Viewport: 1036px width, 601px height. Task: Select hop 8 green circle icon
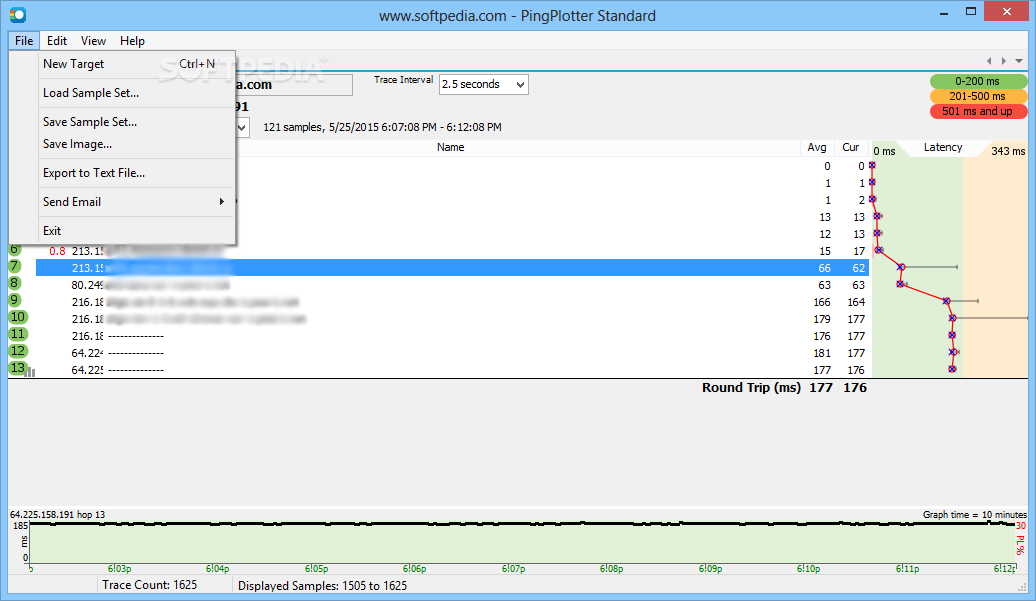coord(15,283)
